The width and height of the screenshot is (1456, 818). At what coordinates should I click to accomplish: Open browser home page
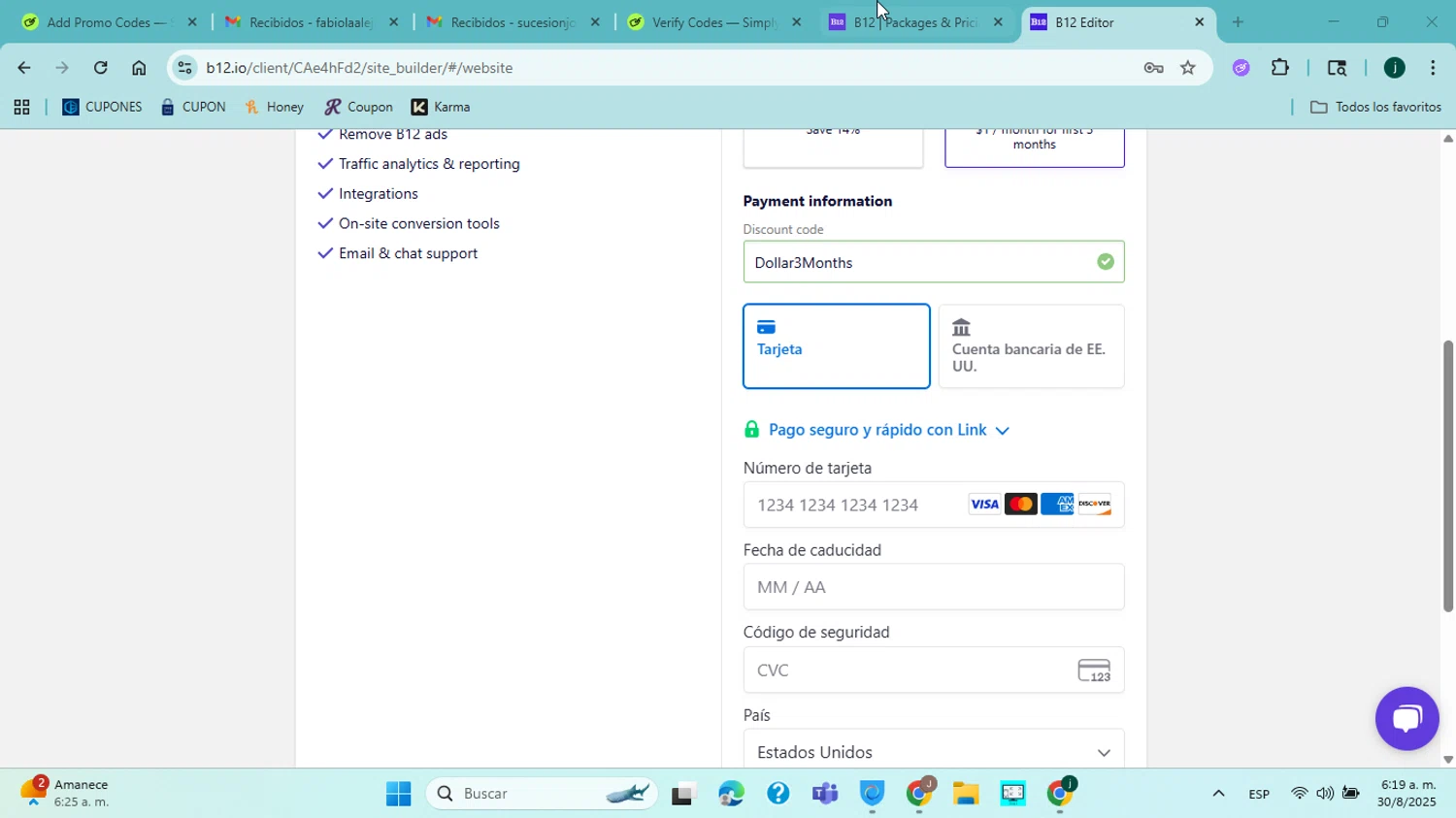139,67
